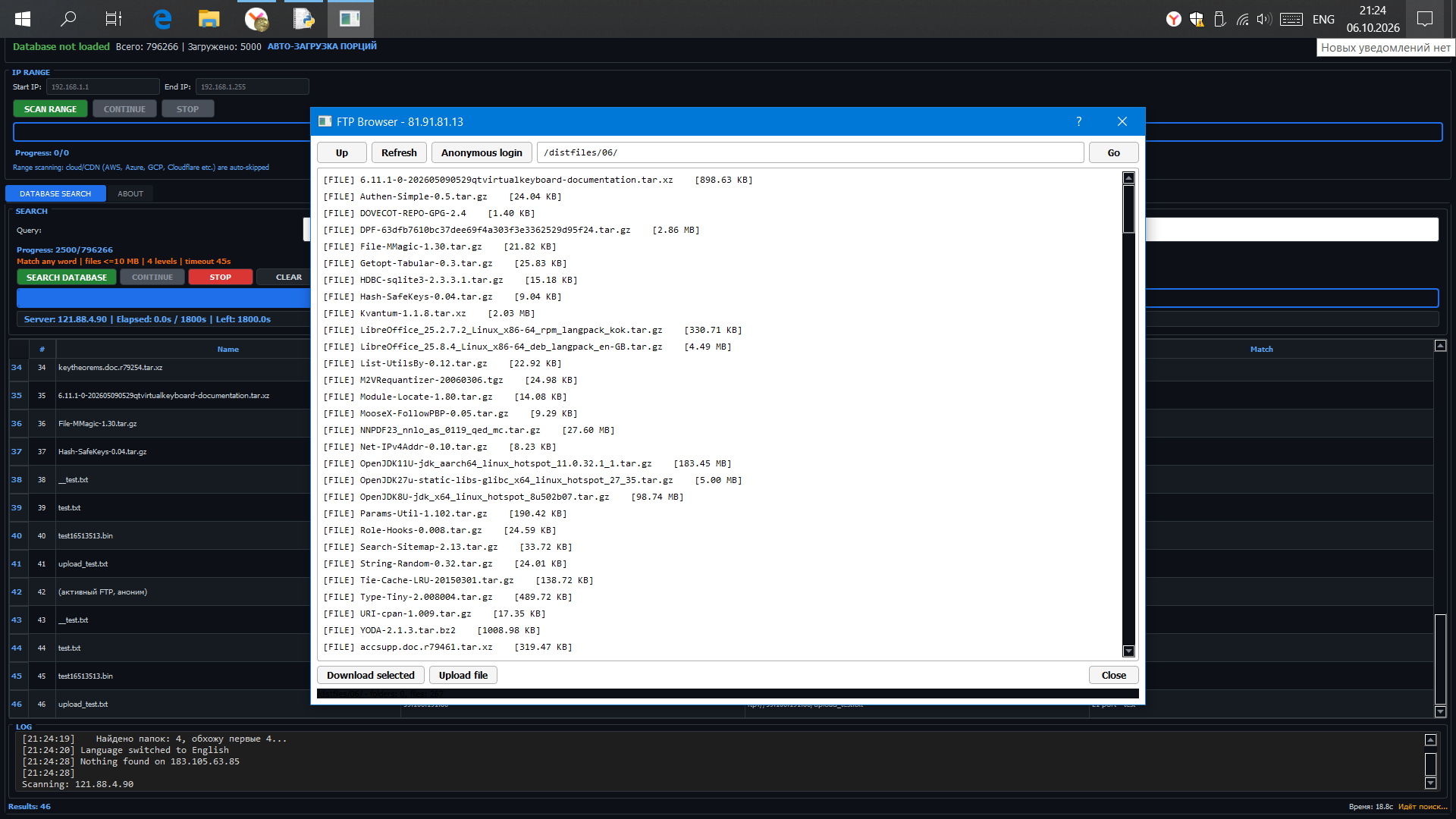Open the volume speaker tray icon
The width and height of the screenshot is (1456, 819).
[1263, 19]
